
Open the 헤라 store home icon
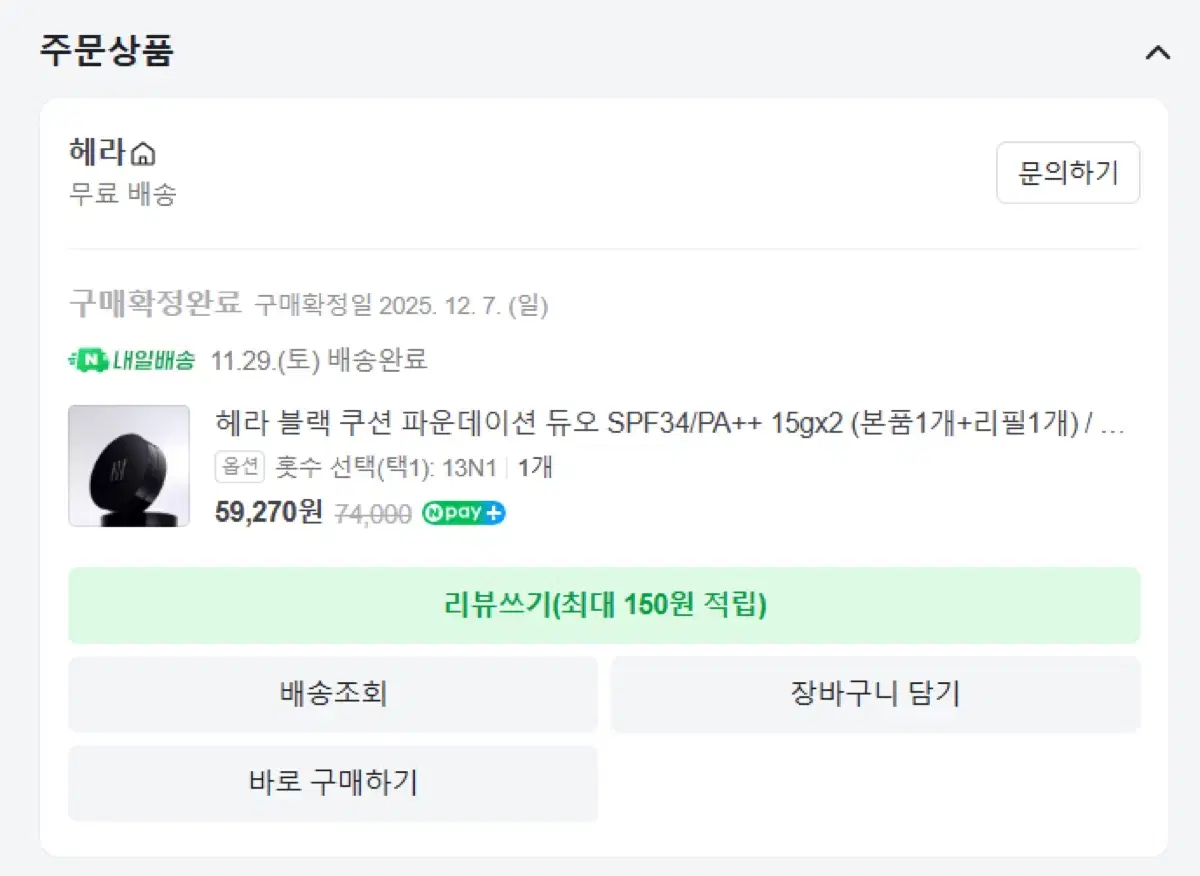[144, 154]
